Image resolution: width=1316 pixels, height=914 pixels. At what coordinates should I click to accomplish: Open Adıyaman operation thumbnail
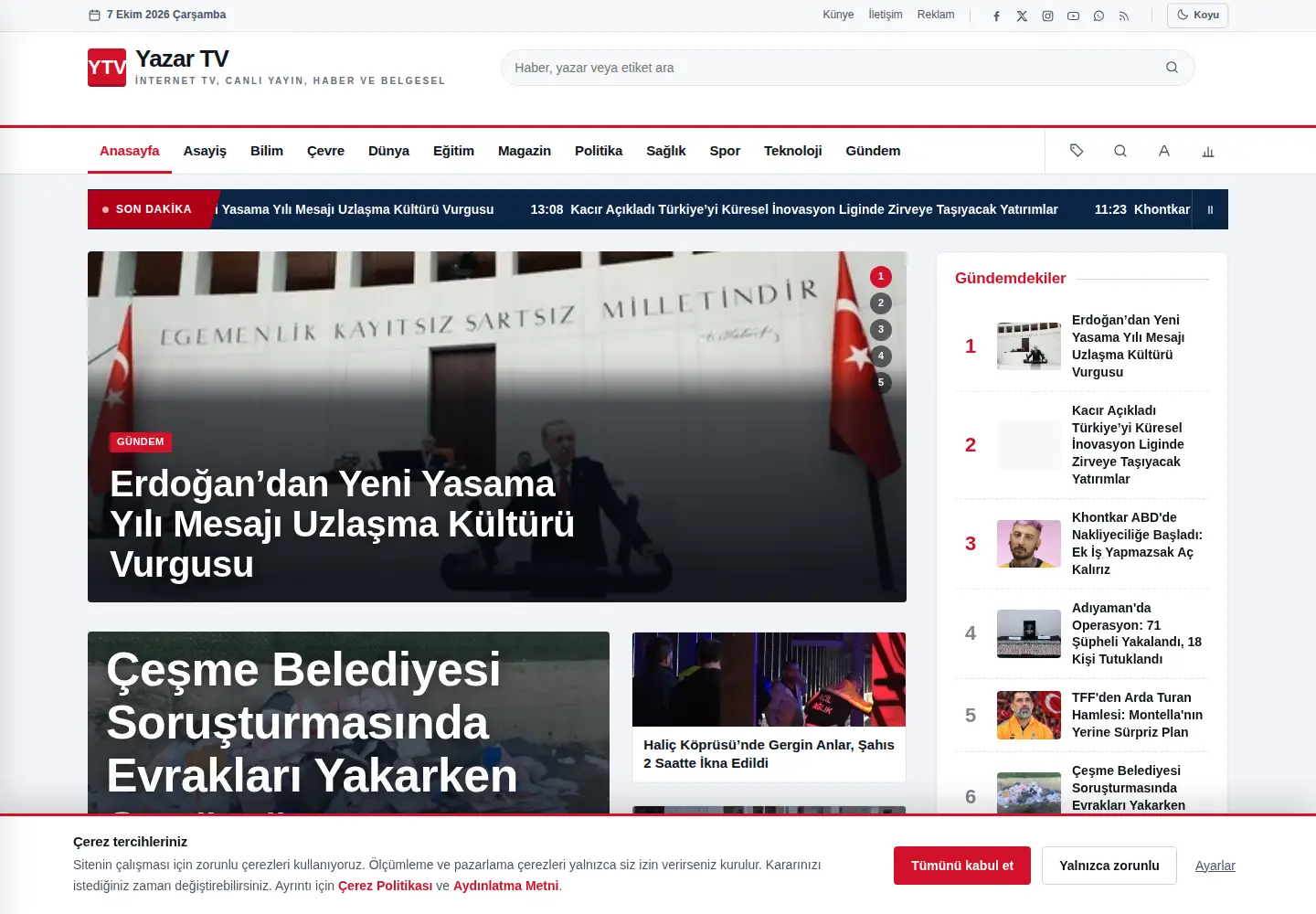tap(1029, 633)
